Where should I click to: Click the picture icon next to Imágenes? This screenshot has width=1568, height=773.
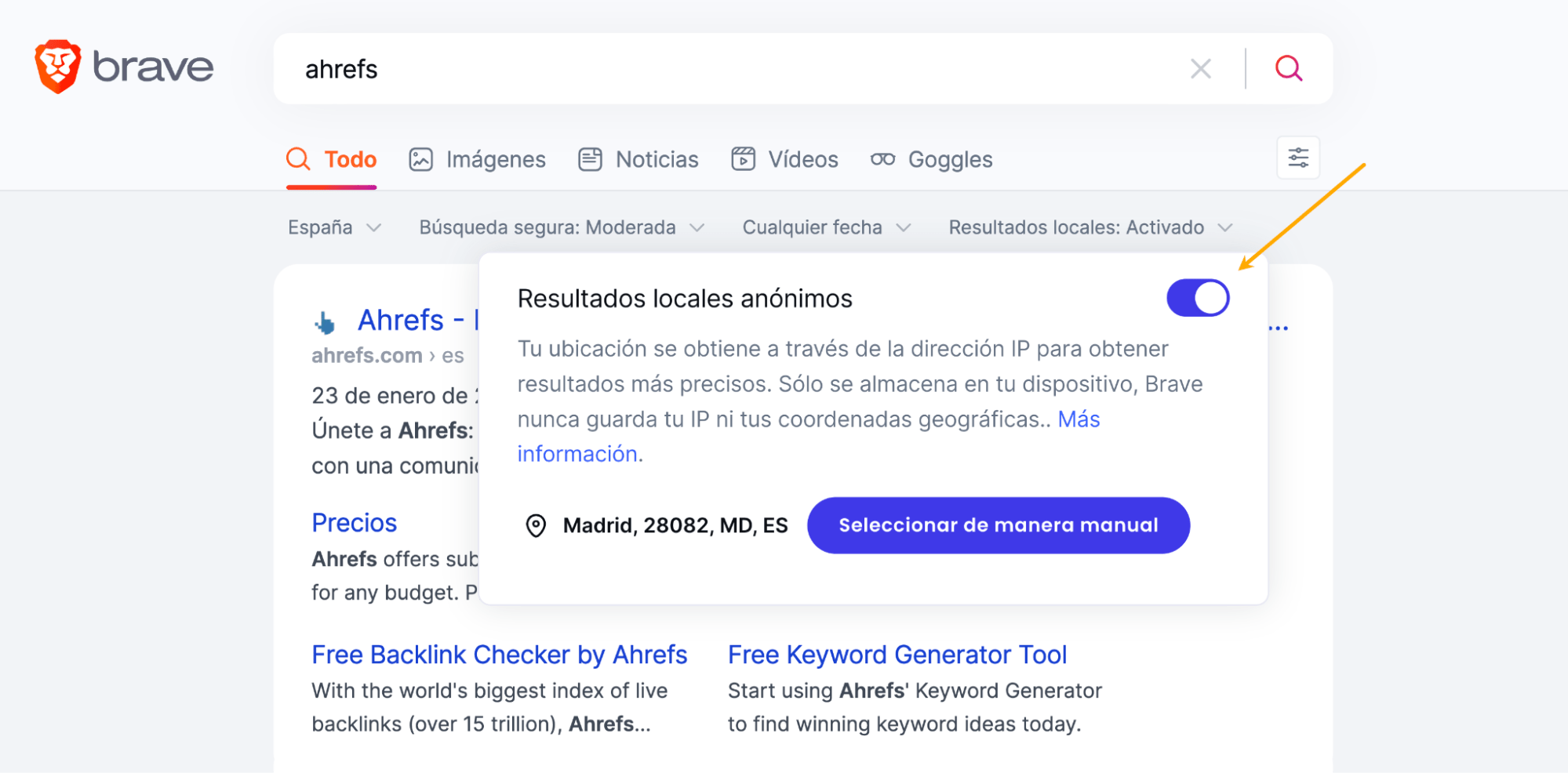[x=420, y=158]
